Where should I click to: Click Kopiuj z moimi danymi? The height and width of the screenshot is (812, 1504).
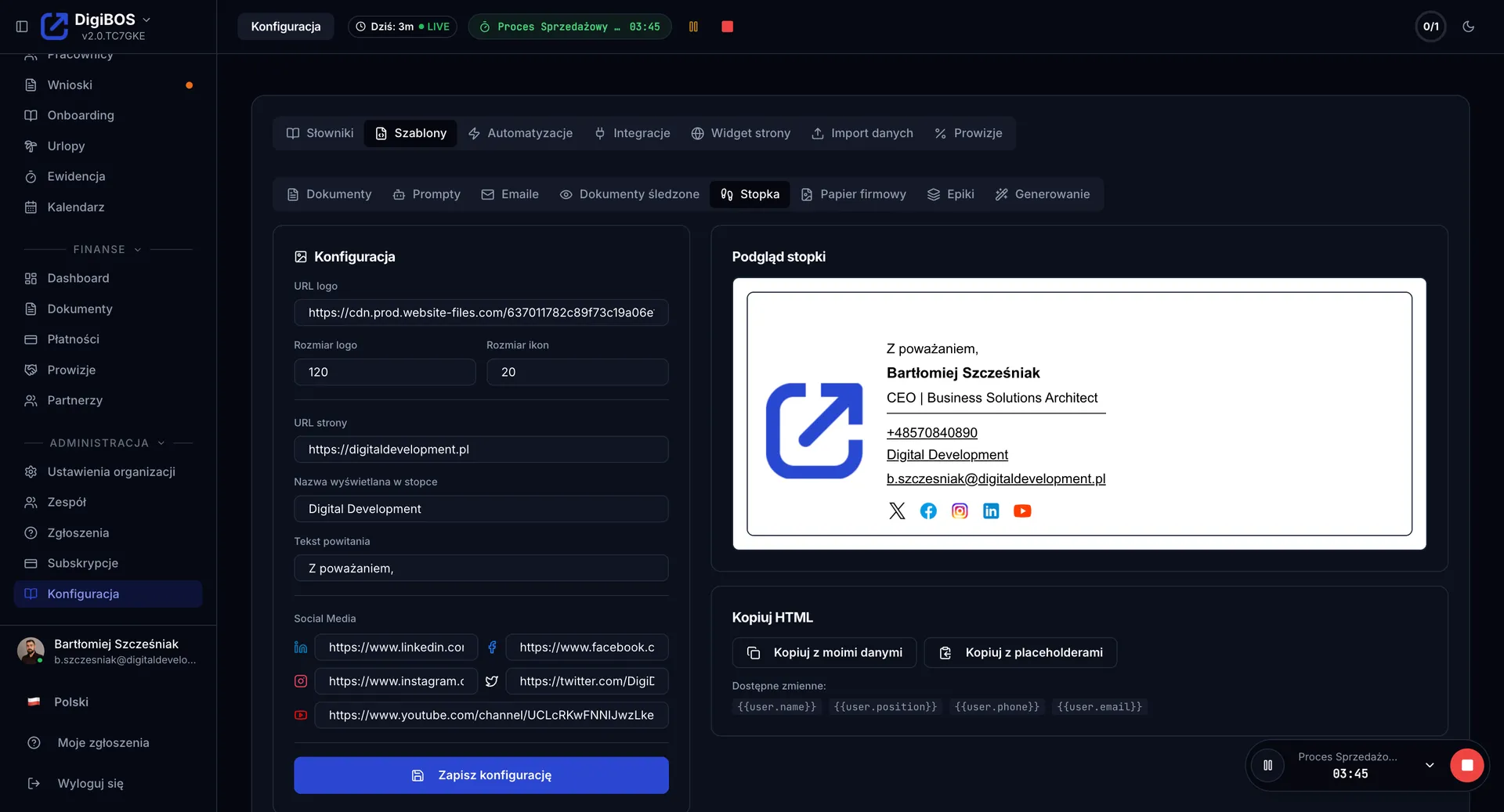(824, 652)
